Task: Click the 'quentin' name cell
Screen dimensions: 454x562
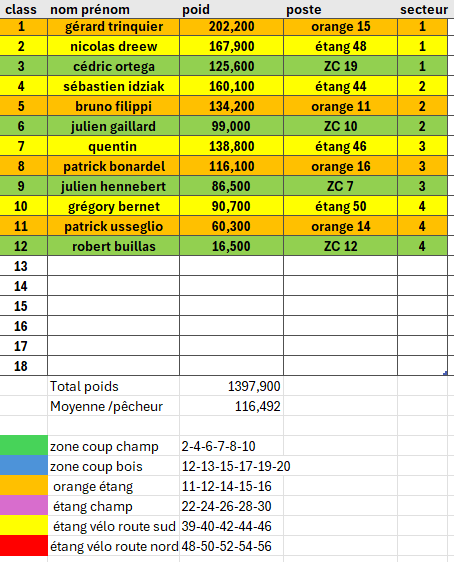Action: [x=113, y=146]
